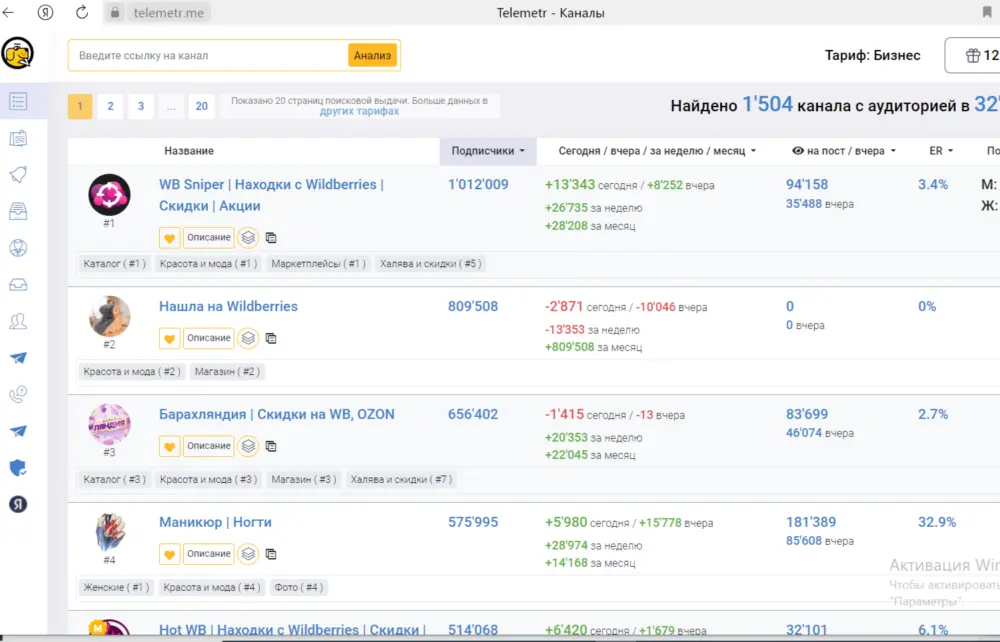The width and height of the screenshot is (1000, 642).
Task: Go to results page 20
Action: coord(202,106)
